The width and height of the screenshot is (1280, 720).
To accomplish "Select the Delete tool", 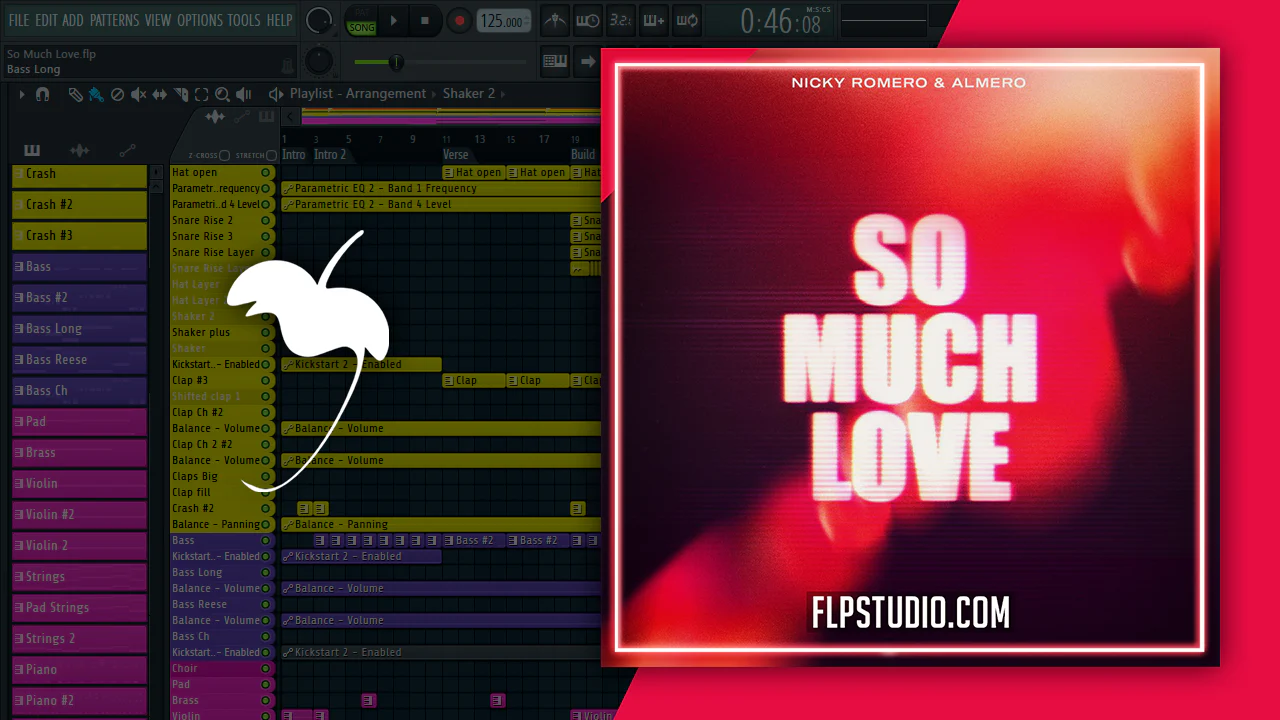I will pyautogui.click(x=117, y=94).
